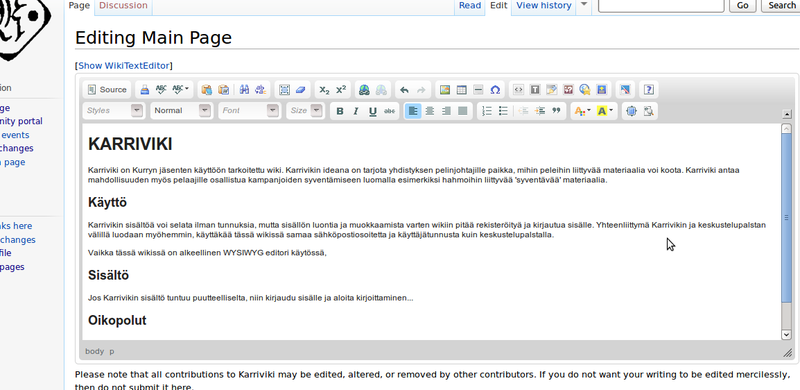Click the signature pencil-note icon

click(552, 90)
